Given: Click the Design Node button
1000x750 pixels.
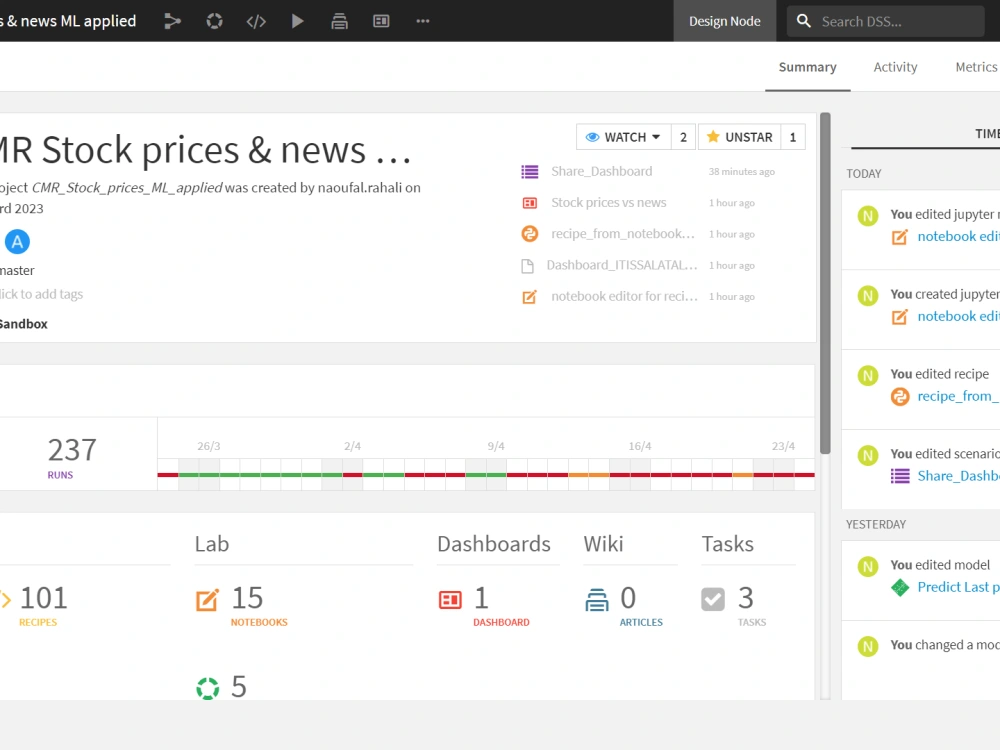Looking at the screenshot, I should click(x=724, y=21).
